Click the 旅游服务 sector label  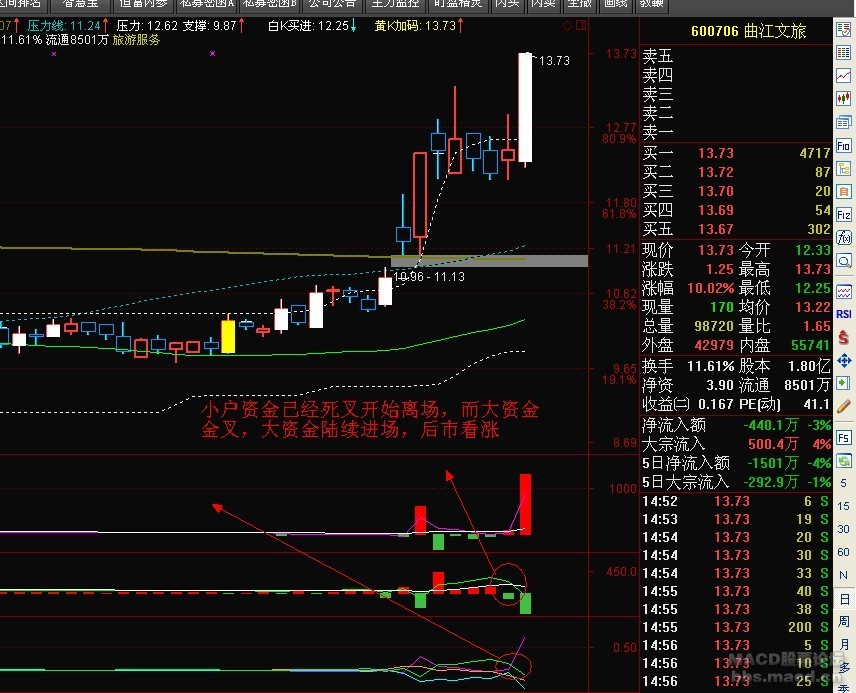tap(135, 40)
